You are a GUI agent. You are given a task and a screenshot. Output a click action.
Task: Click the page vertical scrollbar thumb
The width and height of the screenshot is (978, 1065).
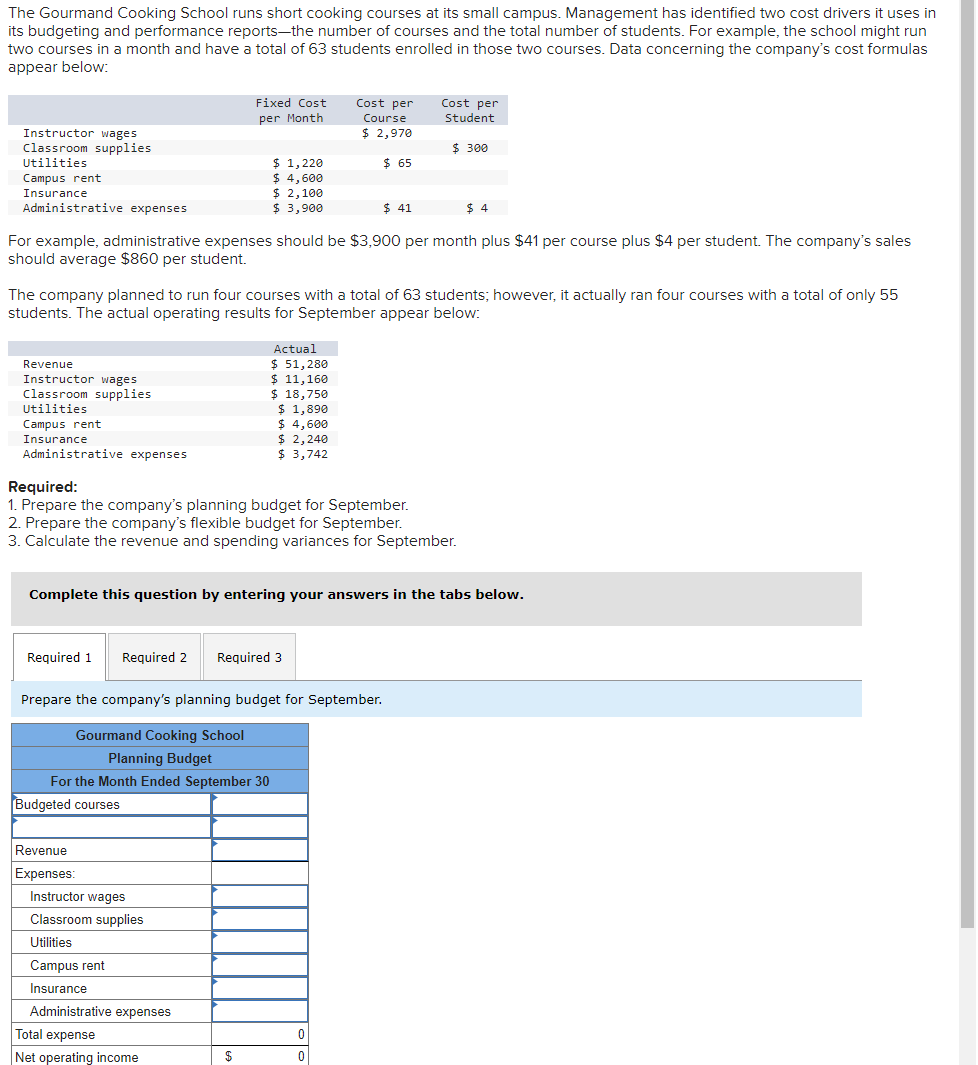[968, 464]
